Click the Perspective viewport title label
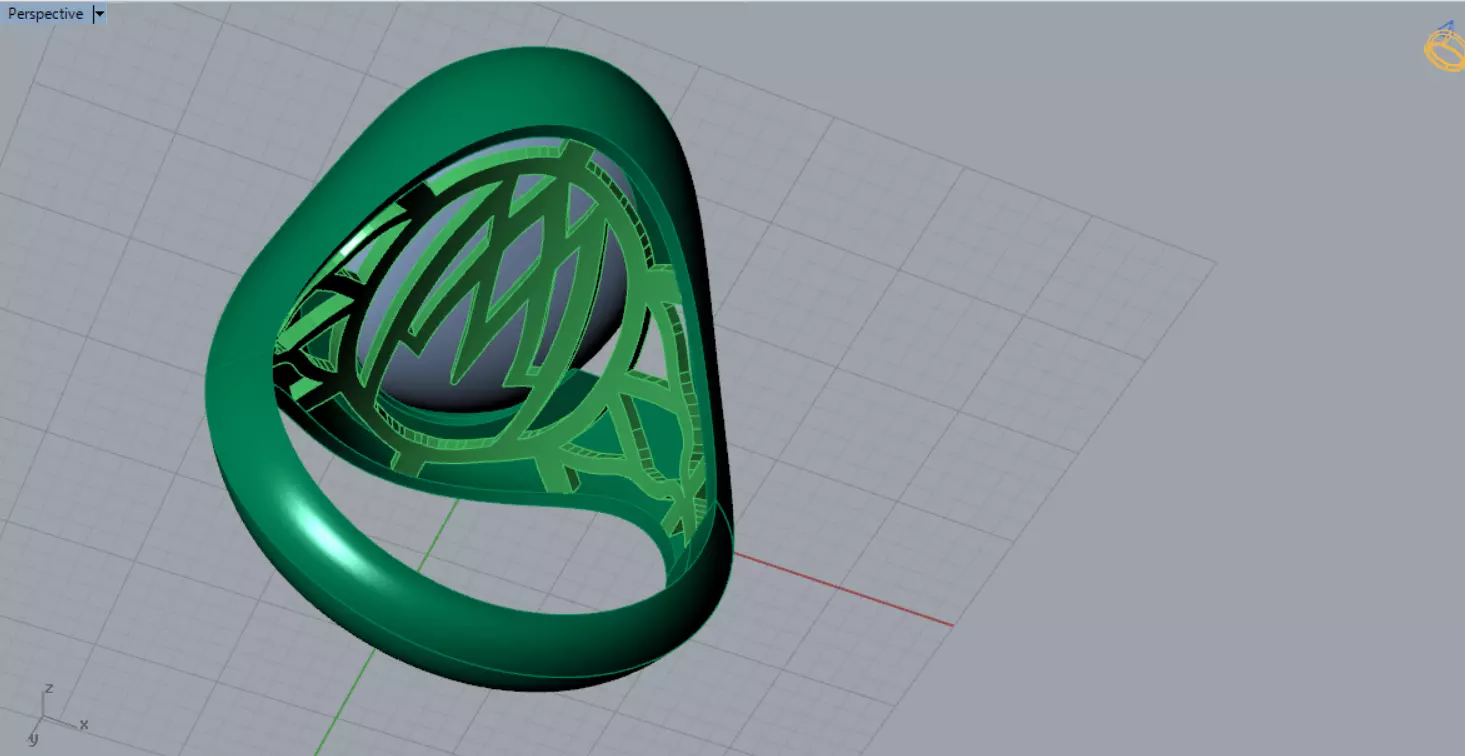 point(45,14)
